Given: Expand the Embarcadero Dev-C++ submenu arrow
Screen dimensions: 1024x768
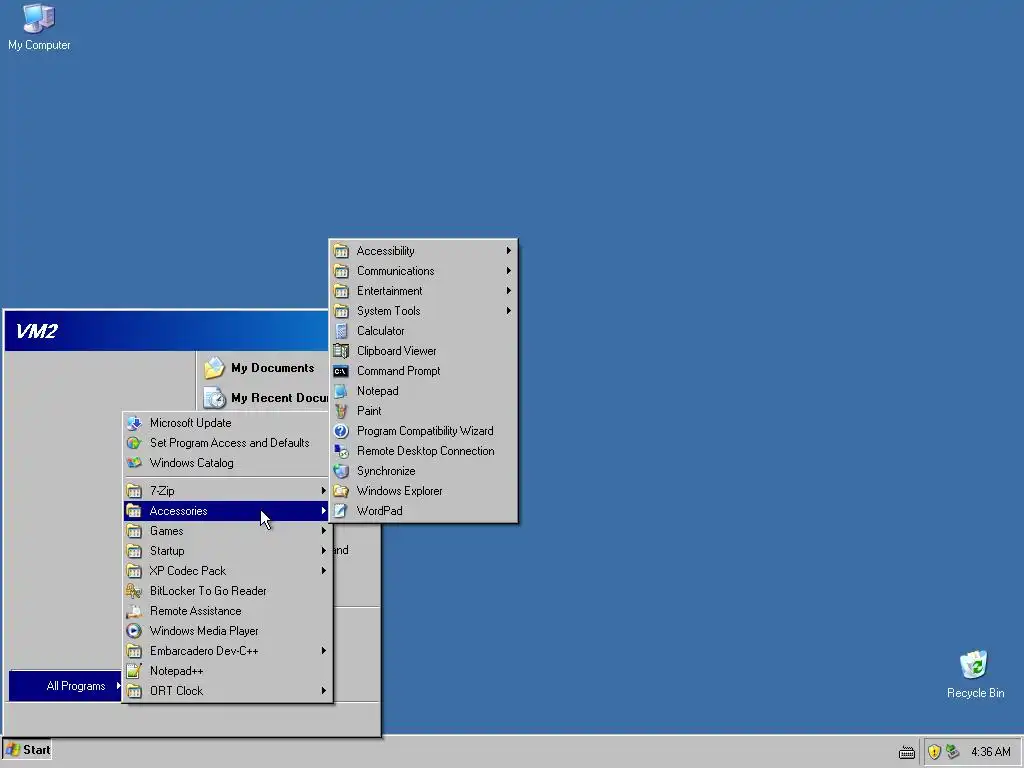Looking at the screenshot, I should tap(323, 651).
